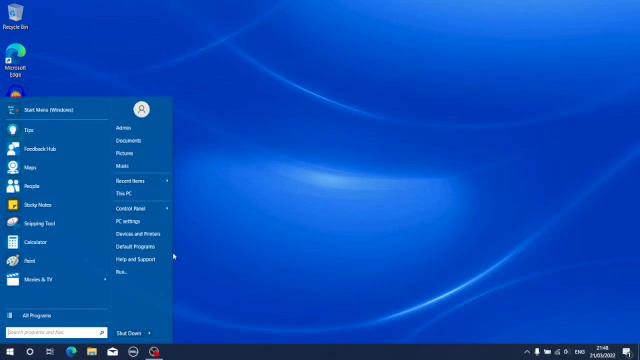Viewport: 640px width, 360px height.
Task: Click the search magnifier icon
Action: click(x=102, y=333)
